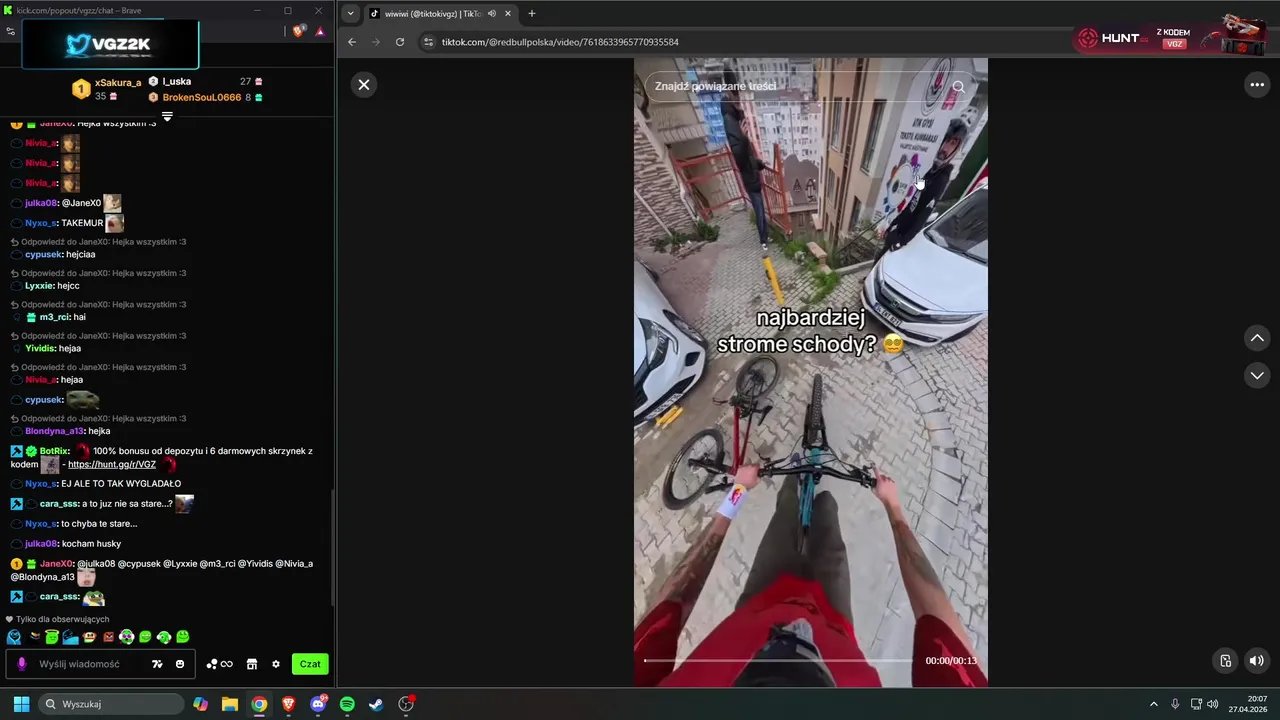Click the Brave Rewards triangle icon
1280x720 pixels.
point(320,31)
